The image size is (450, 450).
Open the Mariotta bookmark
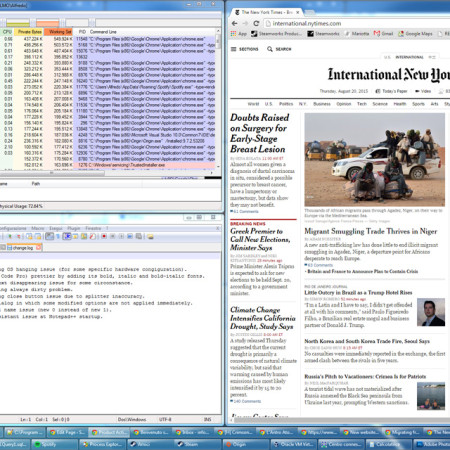(x=357, y=34)
